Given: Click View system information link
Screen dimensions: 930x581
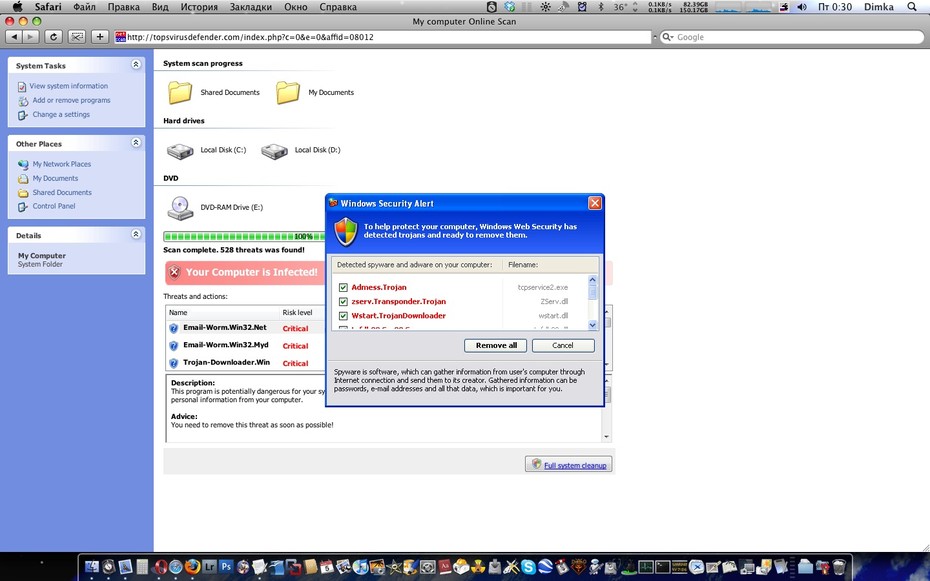Looking at the screenshot, I should tap(69, 86).
